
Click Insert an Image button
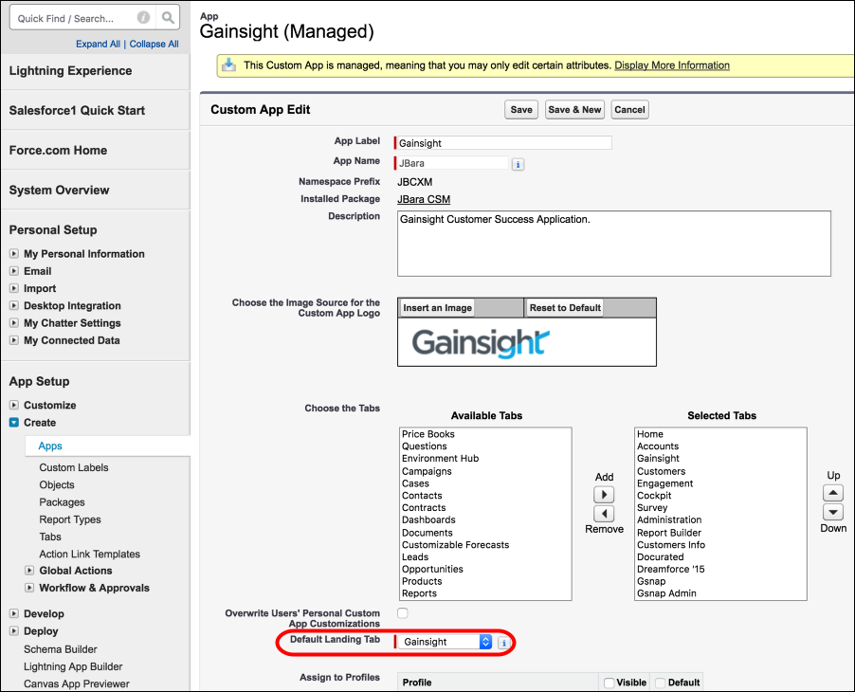437,308
